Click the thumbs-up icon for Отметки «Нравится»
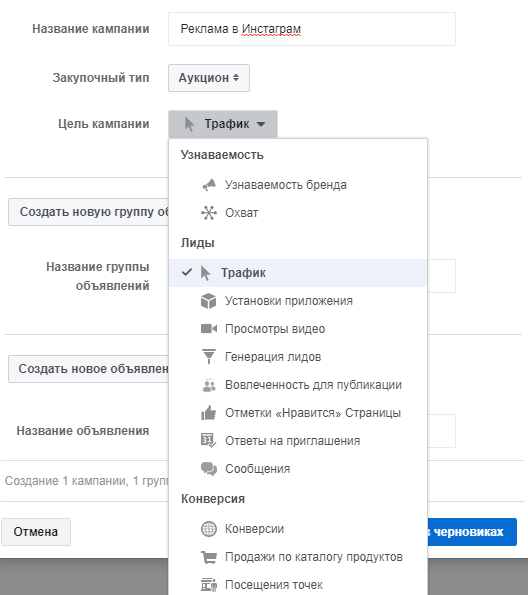 208,412
